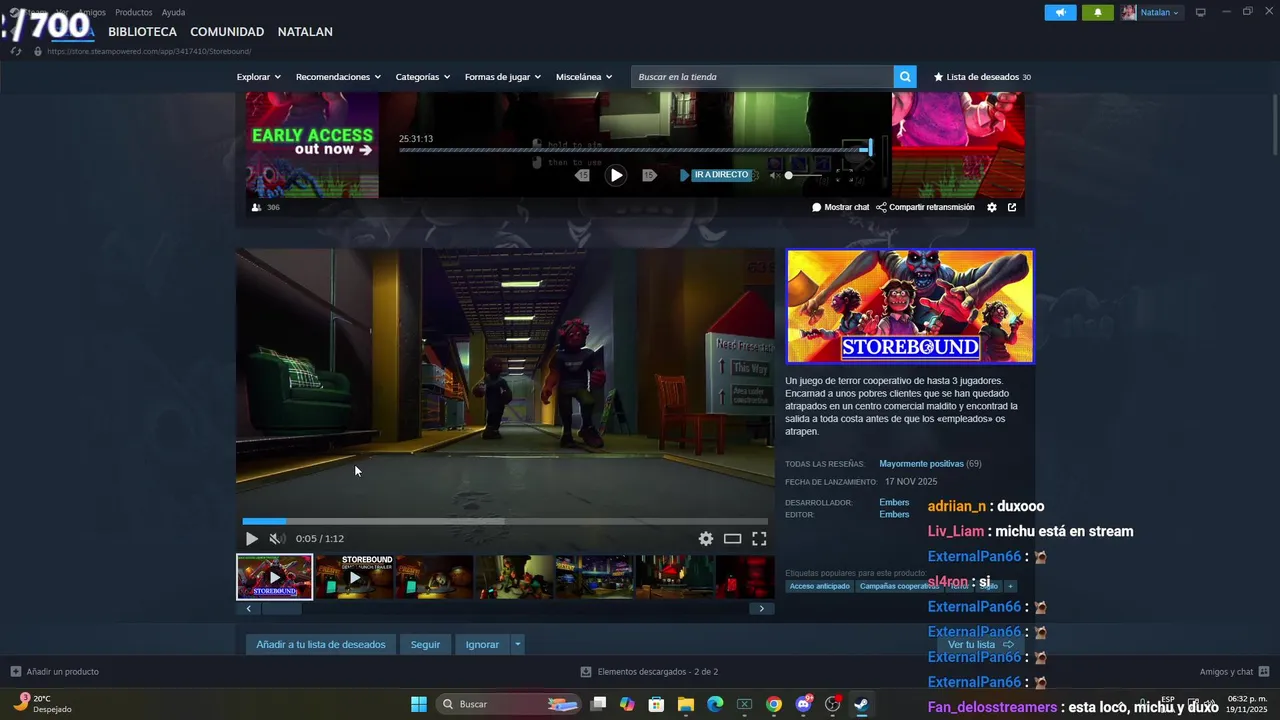The image size is (1280, 720).
Task: Open the Ayuda menu
Action: (173, 12)
